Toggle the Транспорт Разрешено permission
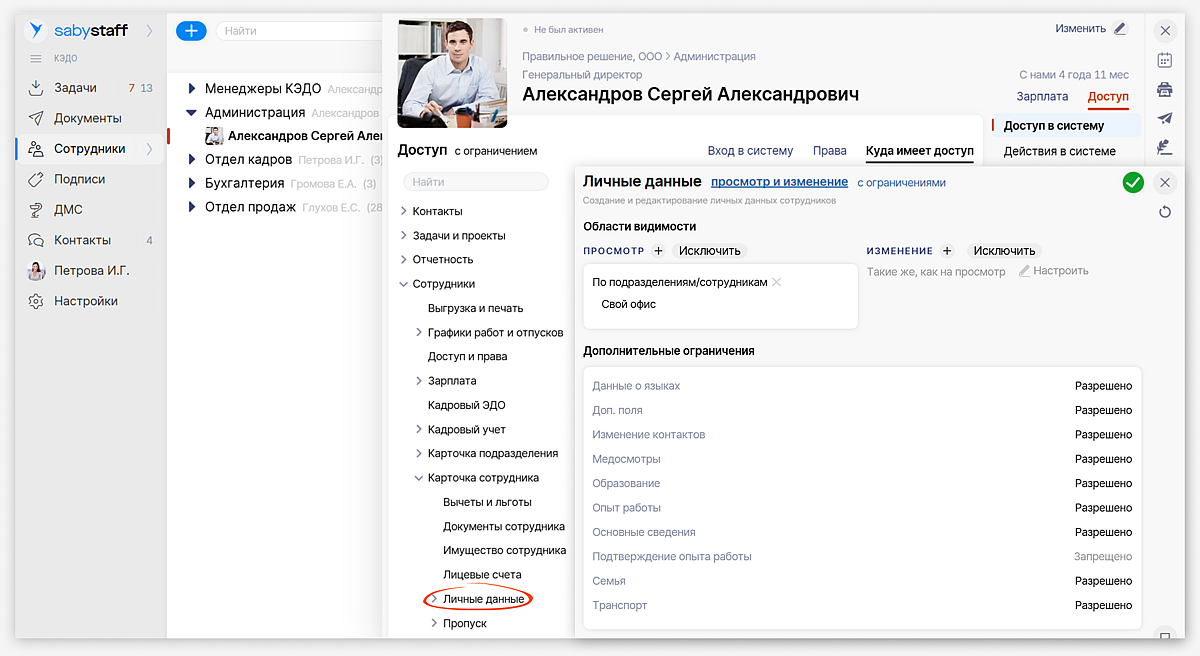Screen dimensions: 1200x656 point(1103,605)
